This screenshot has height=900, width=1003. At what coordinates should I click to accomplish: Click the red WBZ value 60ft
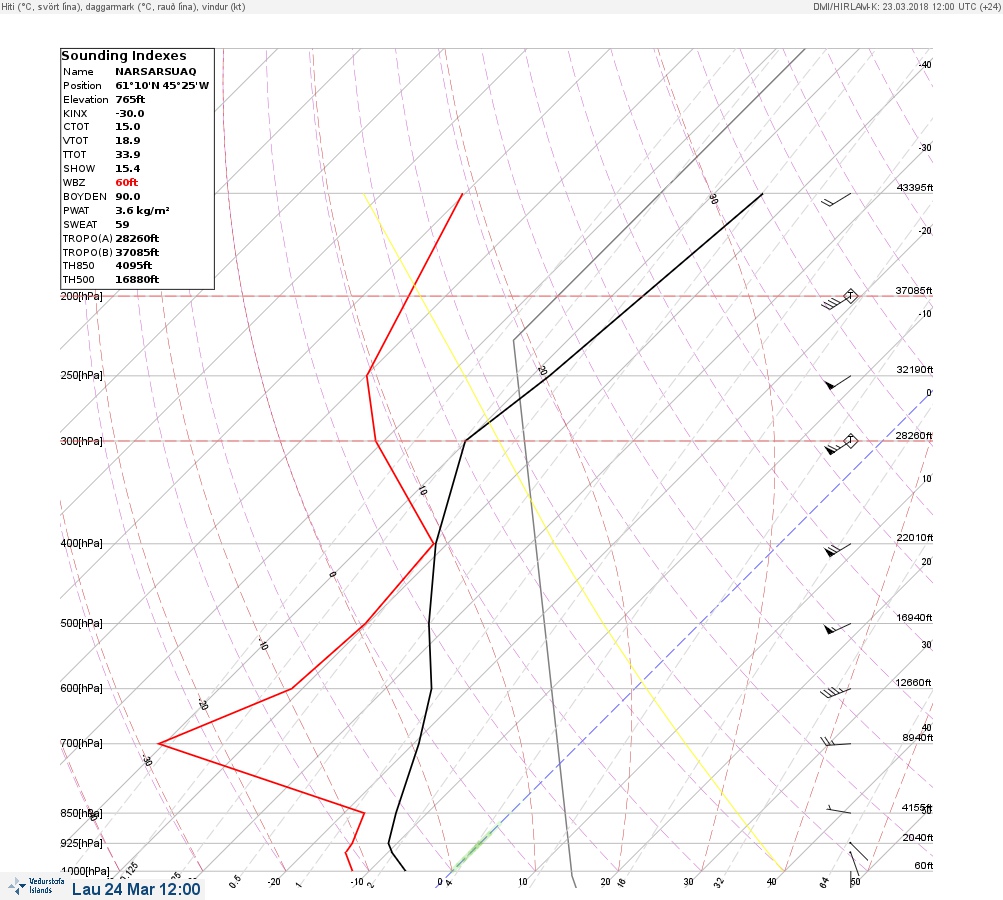point(127,183)
